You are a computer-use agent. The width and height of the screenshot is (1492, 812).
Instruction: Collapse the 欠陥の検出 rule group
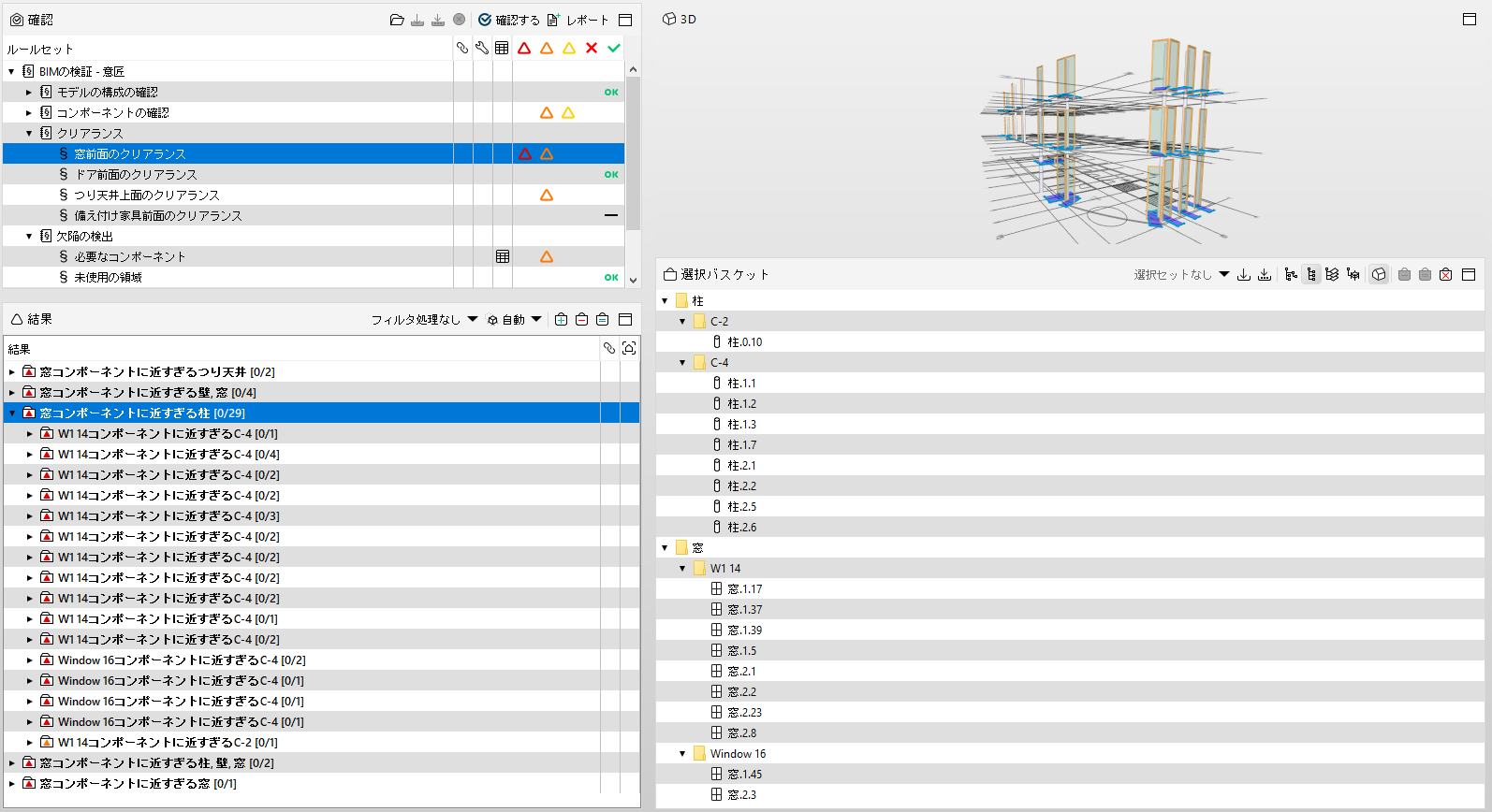click(29, 236)
